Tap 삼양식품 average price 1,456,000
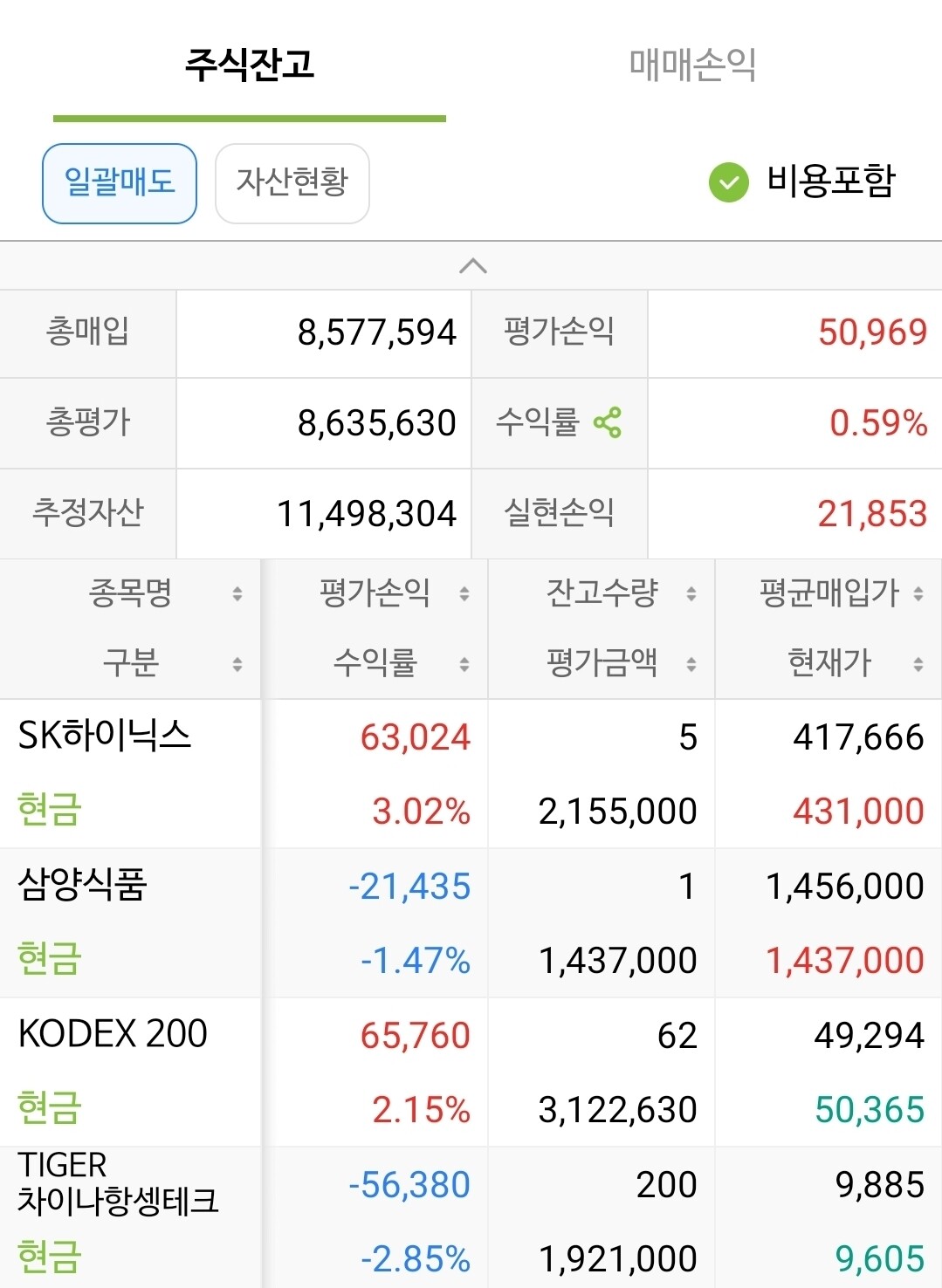 click(x=844, y=887)
